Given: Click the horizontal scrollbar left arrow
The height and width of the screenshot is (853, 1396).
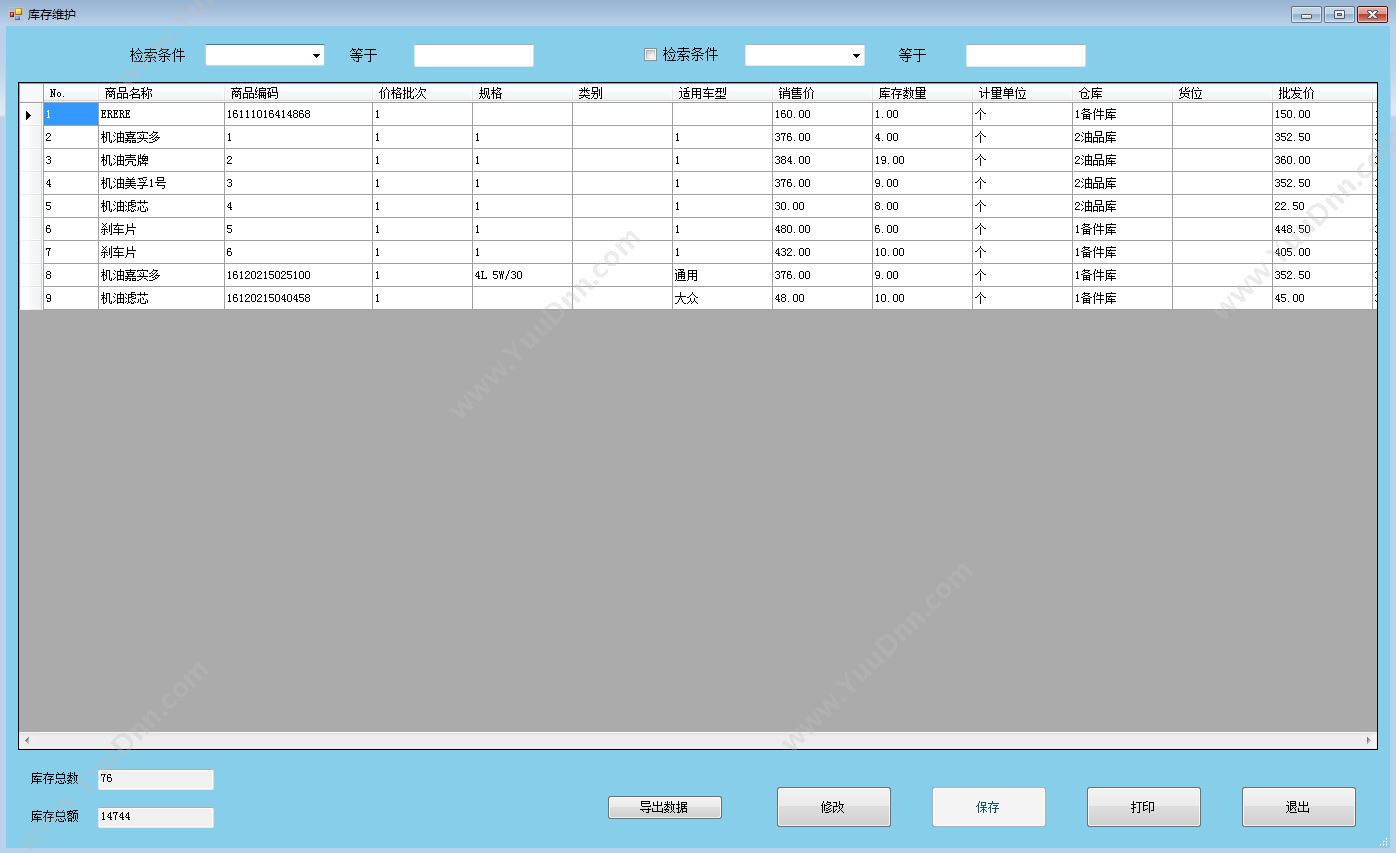Looking at the screenshot, I should point(27,740).
